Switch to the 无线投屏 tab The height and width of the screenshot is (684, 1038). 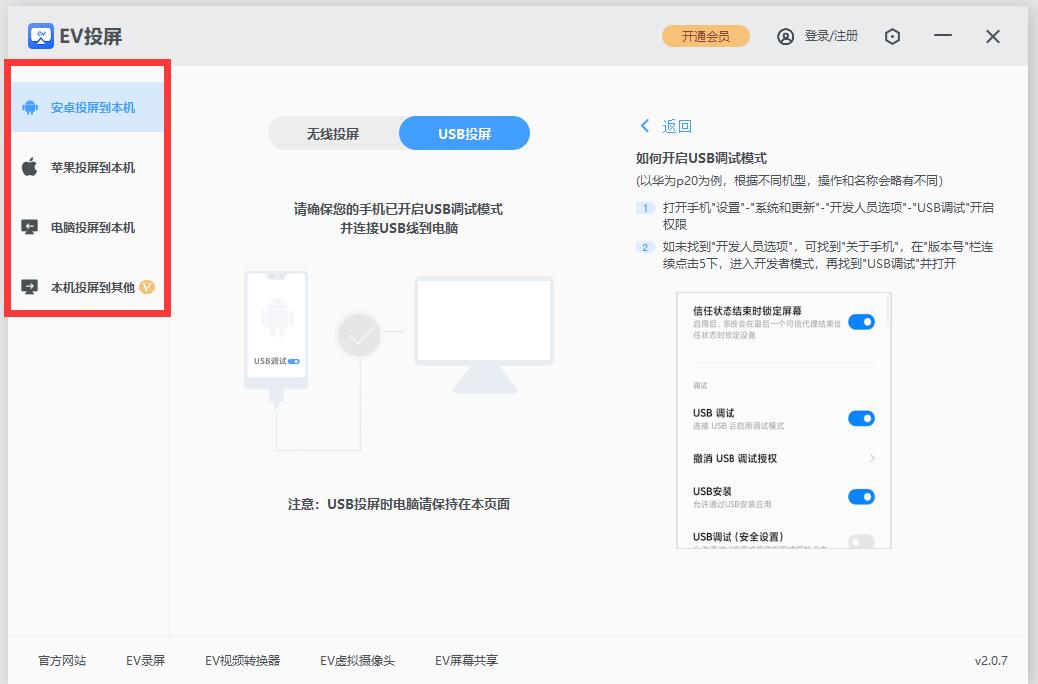click(333, 133)
